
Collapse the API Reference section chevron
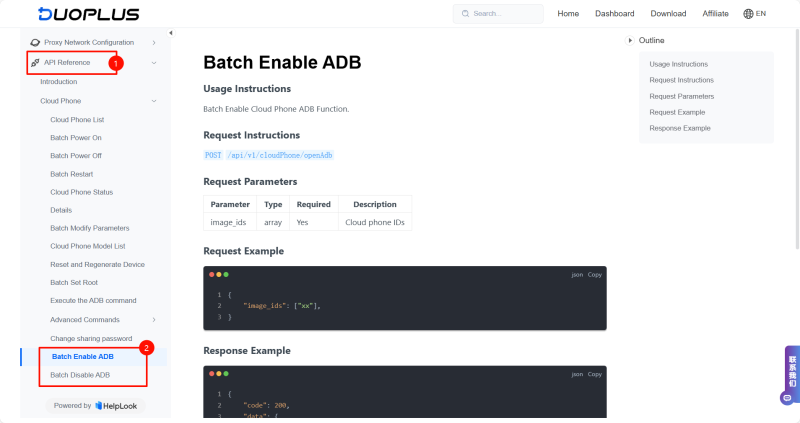click(153, 63)
